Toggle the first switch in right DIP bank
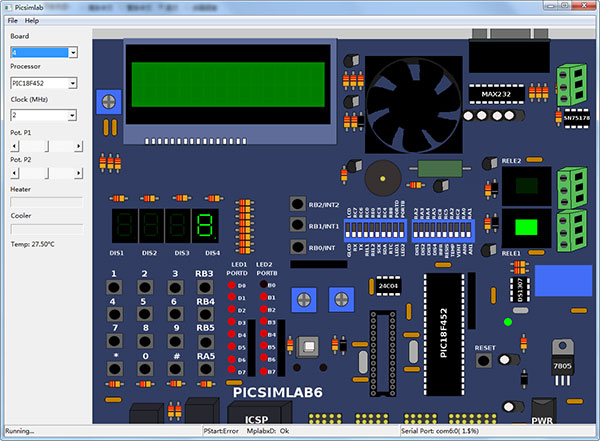 click(x=416, y=230)
